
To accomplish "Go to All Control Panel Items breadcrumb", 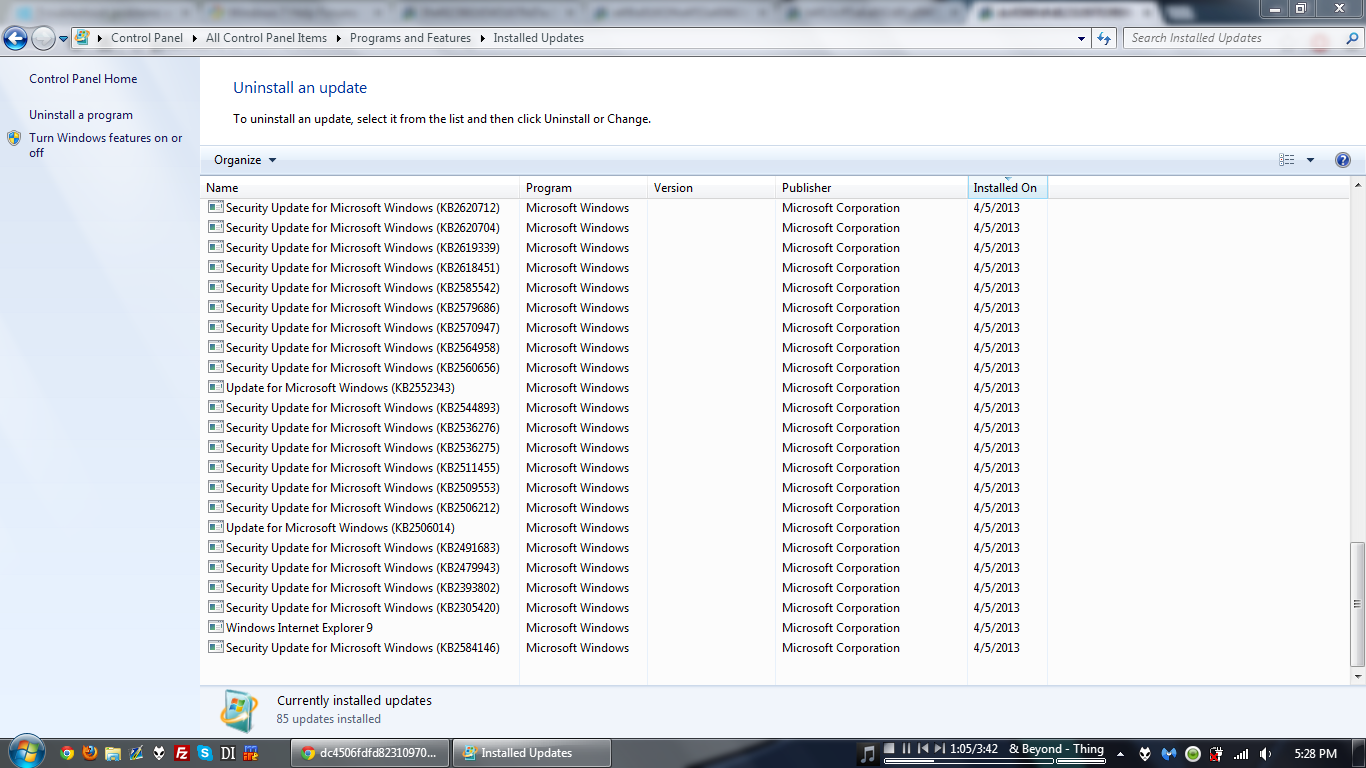I will (x=266, y=38).
